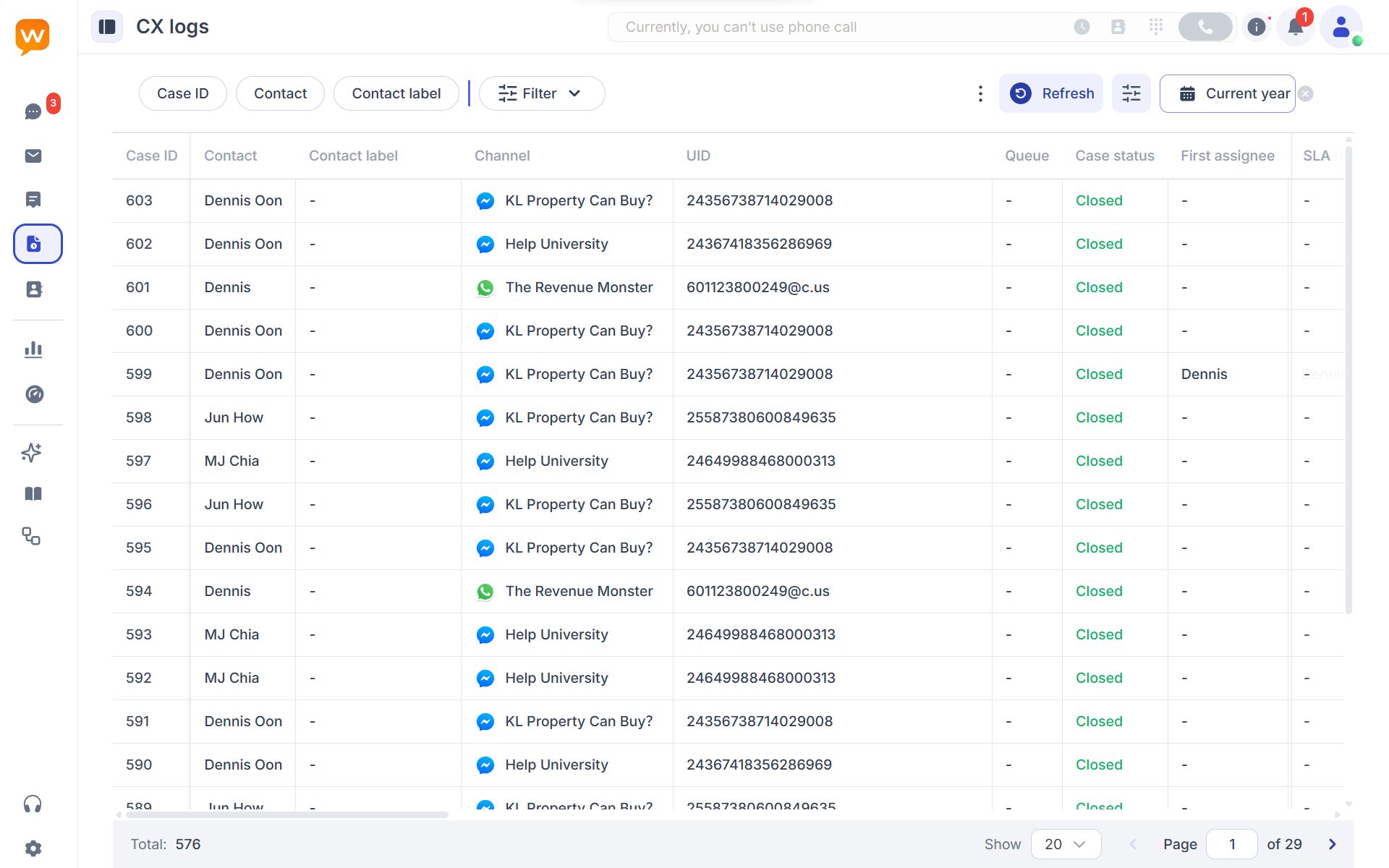
Task: Toggle the column settings sliders button
Action: (1131, 93)
